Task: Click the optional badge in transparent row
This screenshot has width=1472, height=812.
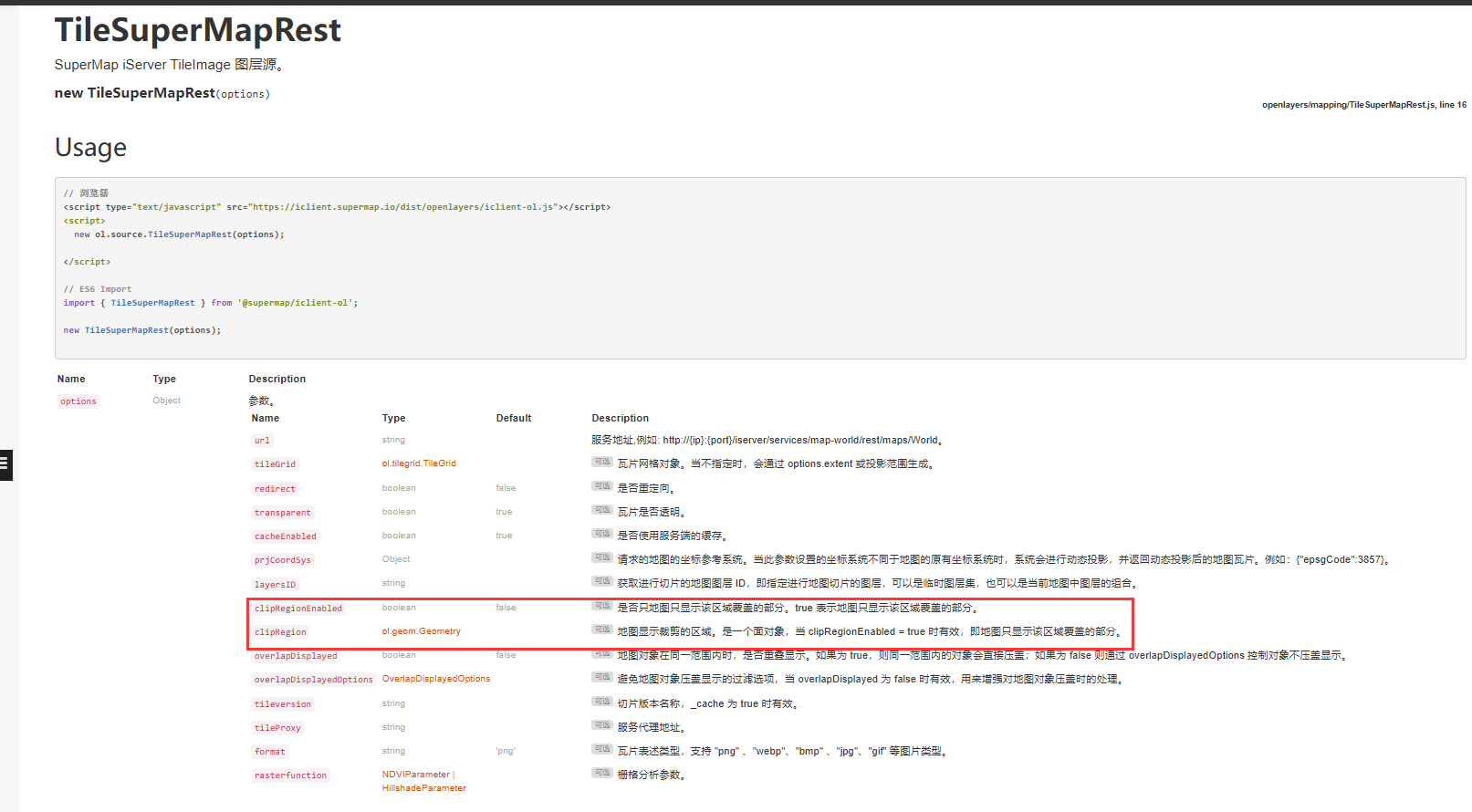Action: (602, 511)
